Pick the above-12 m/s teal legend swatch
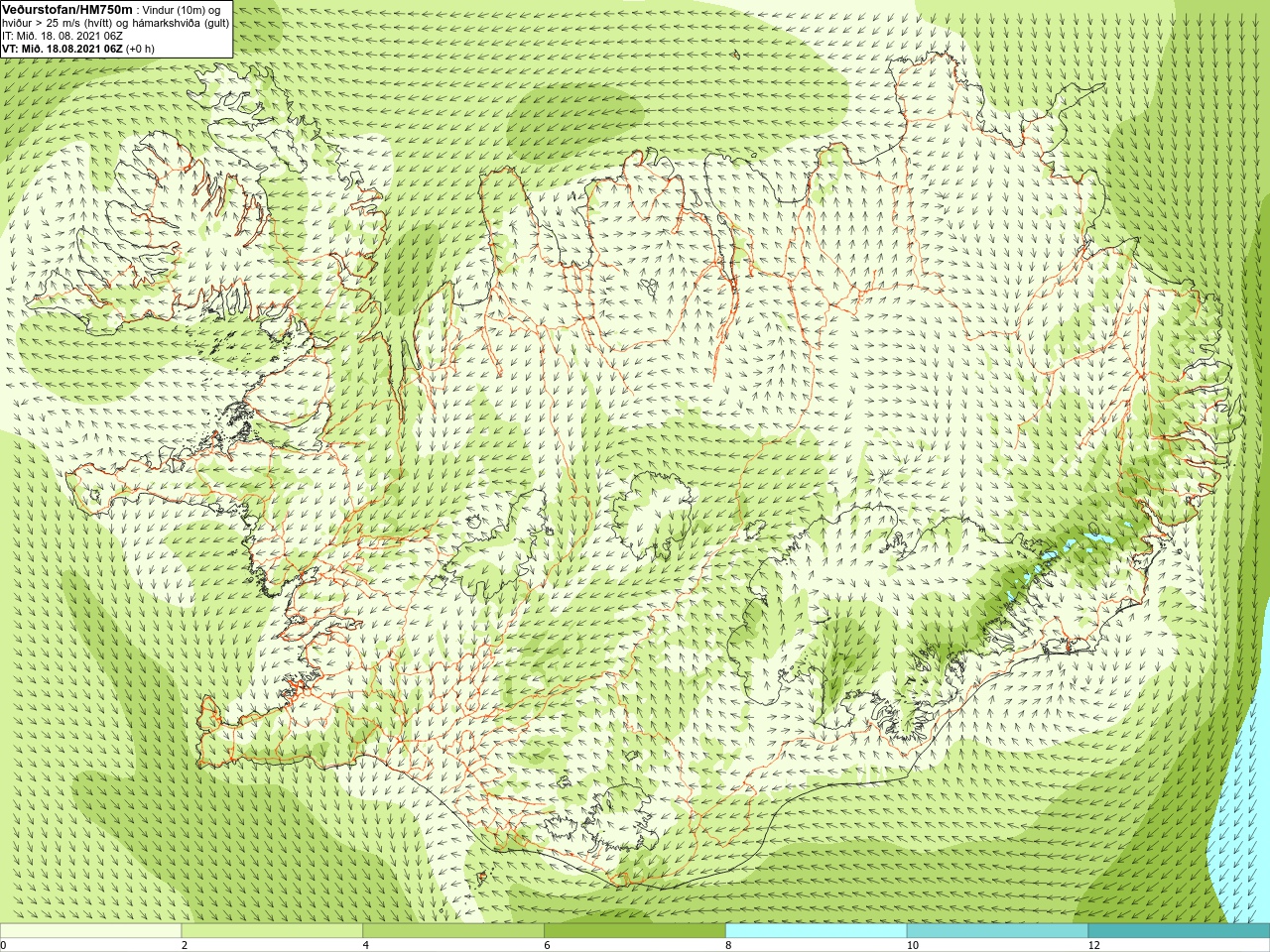 [x=1179, y=930]
